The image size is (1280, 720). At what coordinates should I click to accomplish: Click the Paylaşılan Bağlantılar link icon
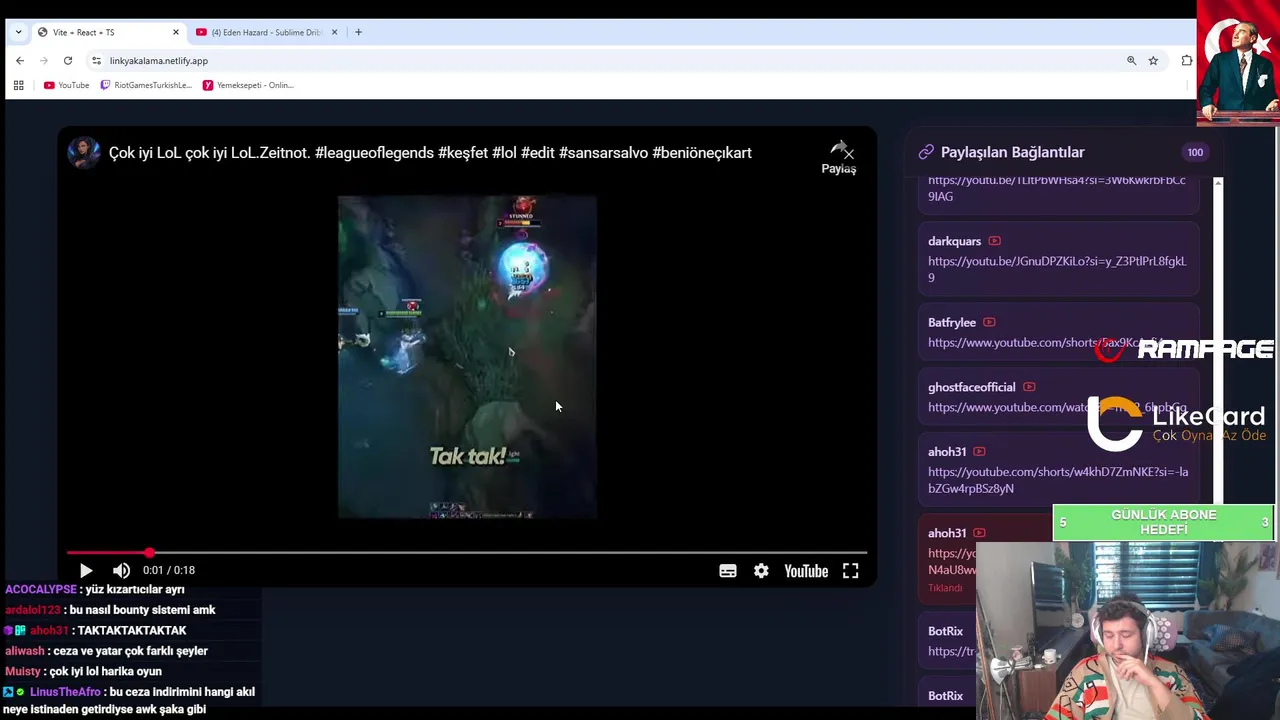(926, 152)
